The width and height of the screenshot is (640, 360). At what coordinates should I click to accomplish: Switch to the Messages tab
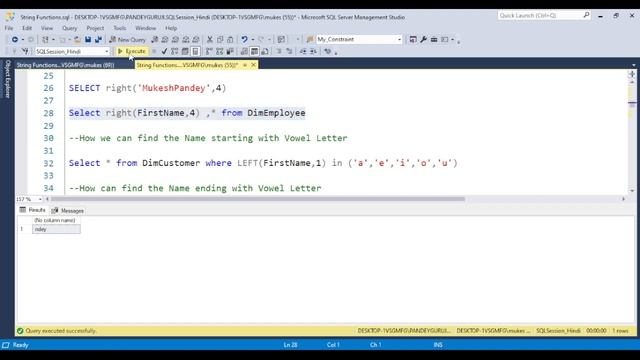pyautogui.click(x=67, y=211)
